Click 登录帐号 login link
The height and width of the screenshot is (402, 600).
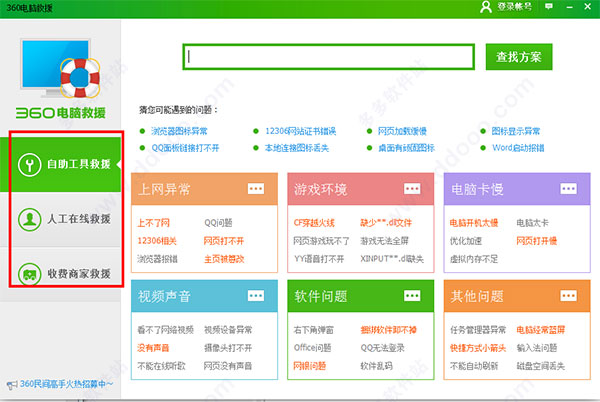pyautogui.click(x=514, y=7)
